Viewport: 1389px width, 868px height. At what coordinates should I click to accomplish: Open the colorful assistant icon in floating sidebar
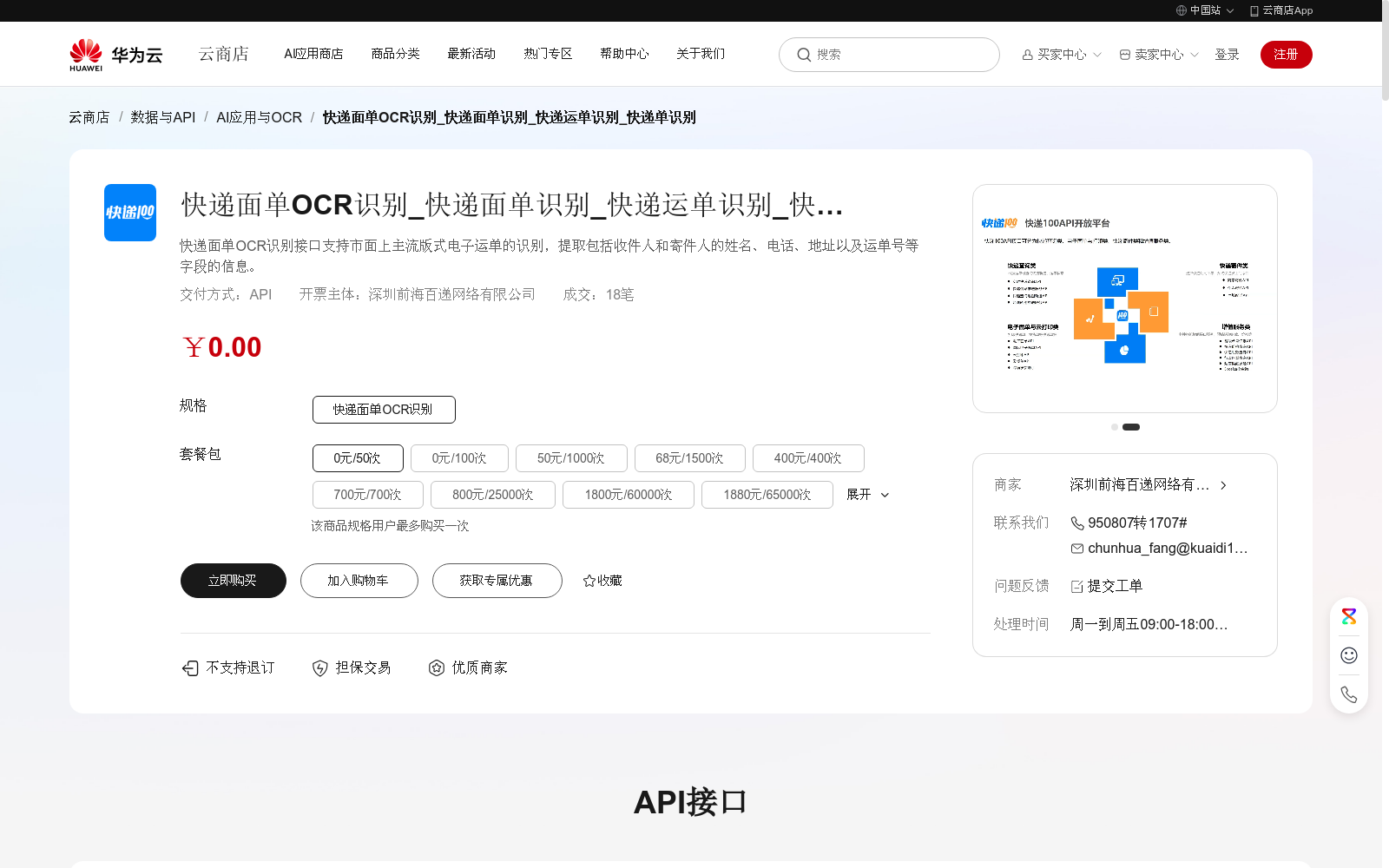(1349, 616)
